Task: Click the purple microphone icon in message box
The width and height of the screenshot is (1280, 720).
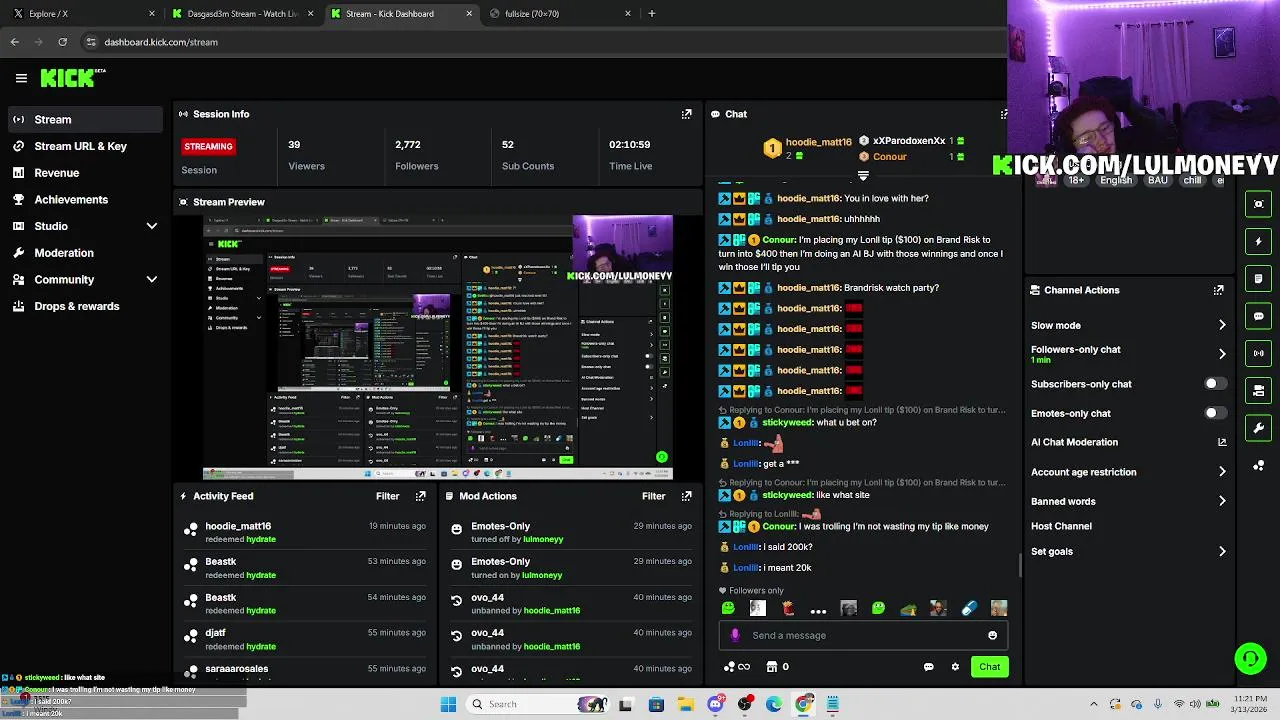Action: coord(735,635)
